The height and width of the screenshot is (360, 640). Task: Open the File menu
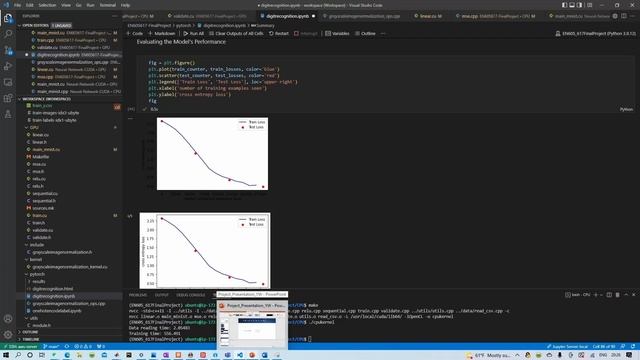point(18,5)
